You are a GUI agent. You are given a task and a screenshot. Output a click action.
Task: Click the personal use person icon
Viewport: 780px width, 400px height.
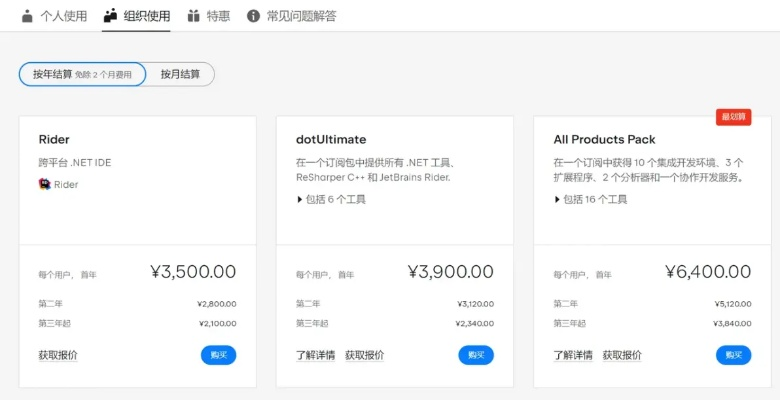click(27, 16)
